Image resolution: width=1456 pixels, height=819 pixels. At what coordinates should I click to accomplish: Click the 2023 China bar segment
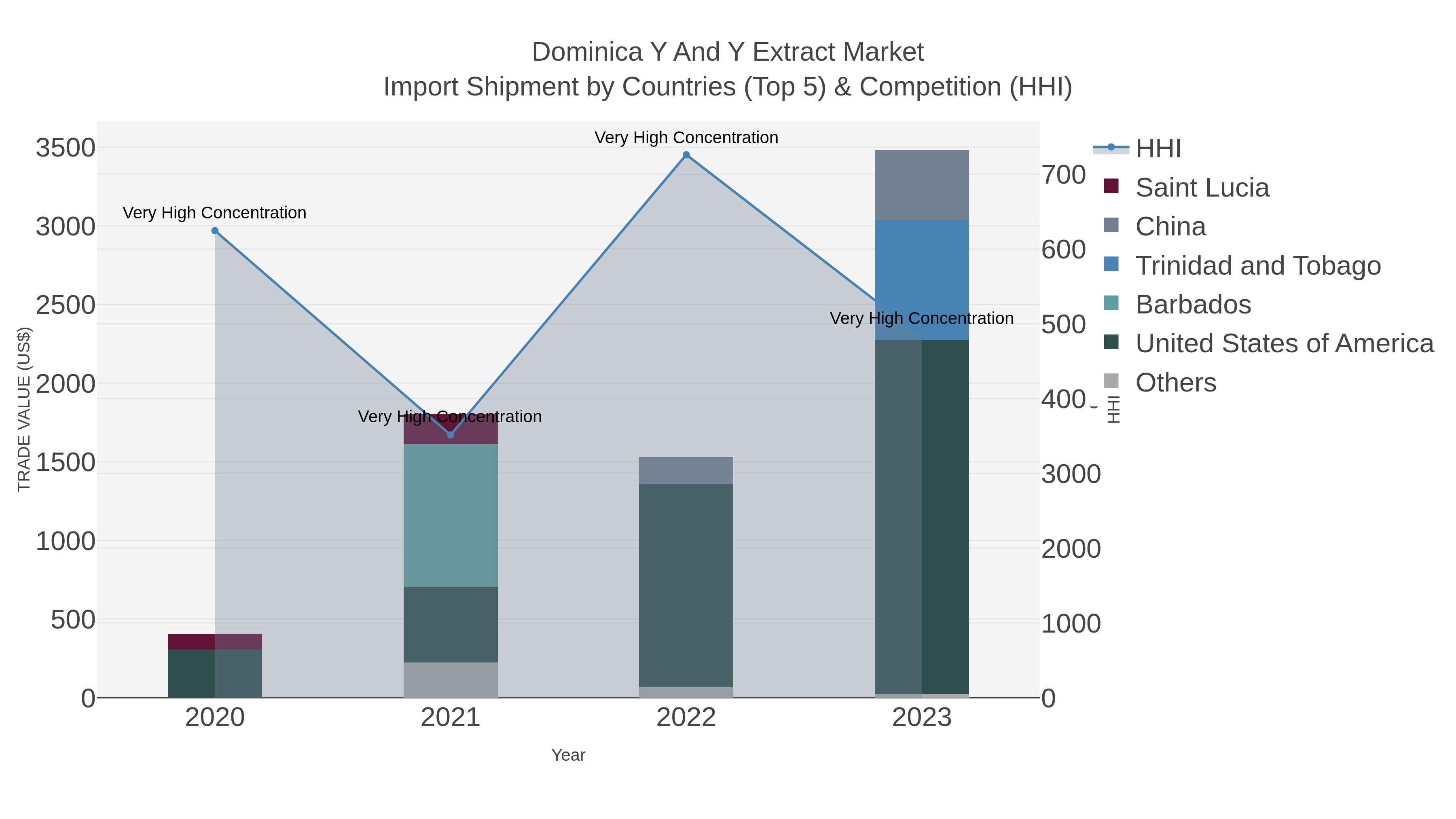[922, 185]
